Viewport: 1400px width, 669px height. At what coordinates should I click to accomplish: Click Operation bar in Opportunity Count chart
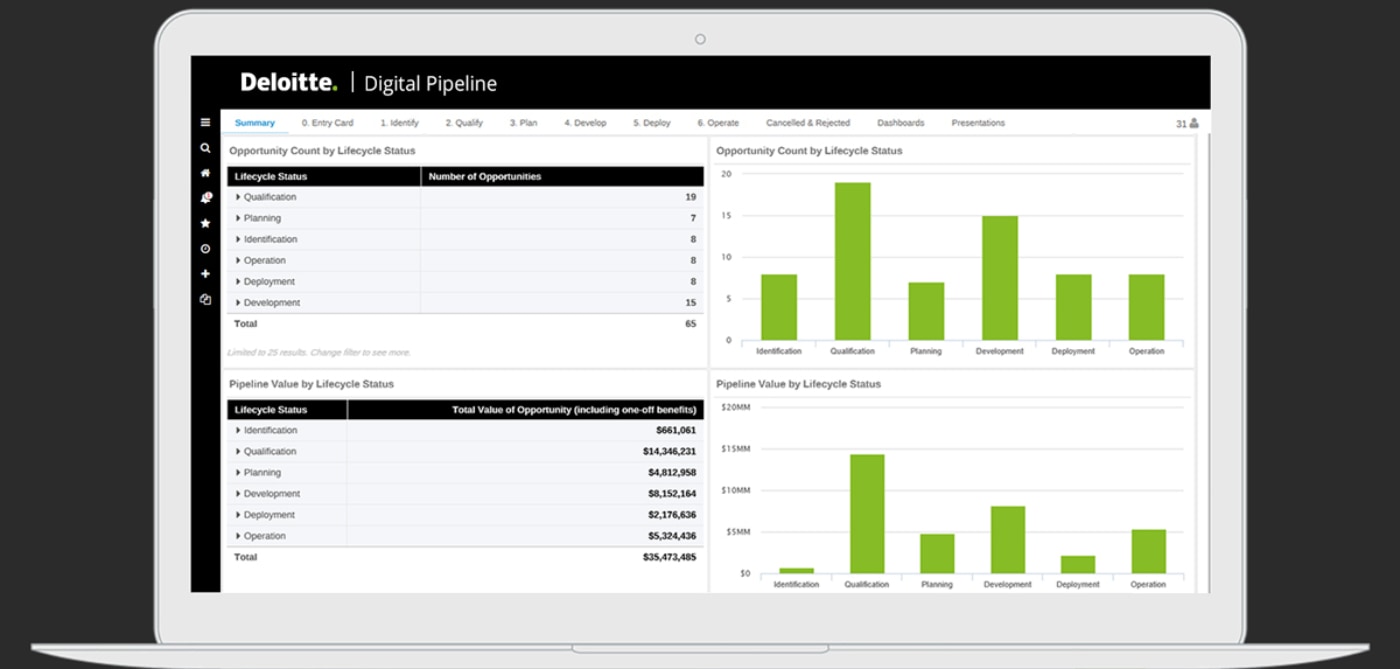(1146, 307)
